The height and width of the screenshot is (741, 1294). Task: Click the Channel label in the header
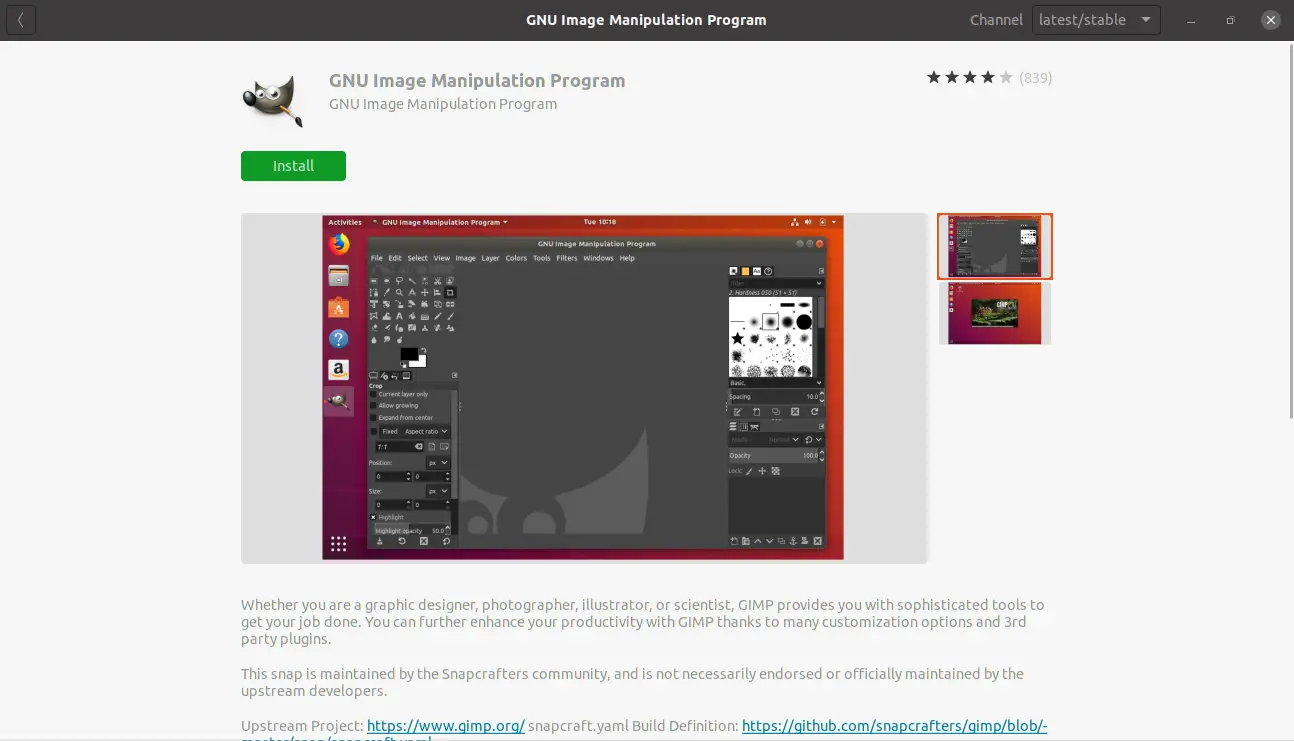pos(996,20)
